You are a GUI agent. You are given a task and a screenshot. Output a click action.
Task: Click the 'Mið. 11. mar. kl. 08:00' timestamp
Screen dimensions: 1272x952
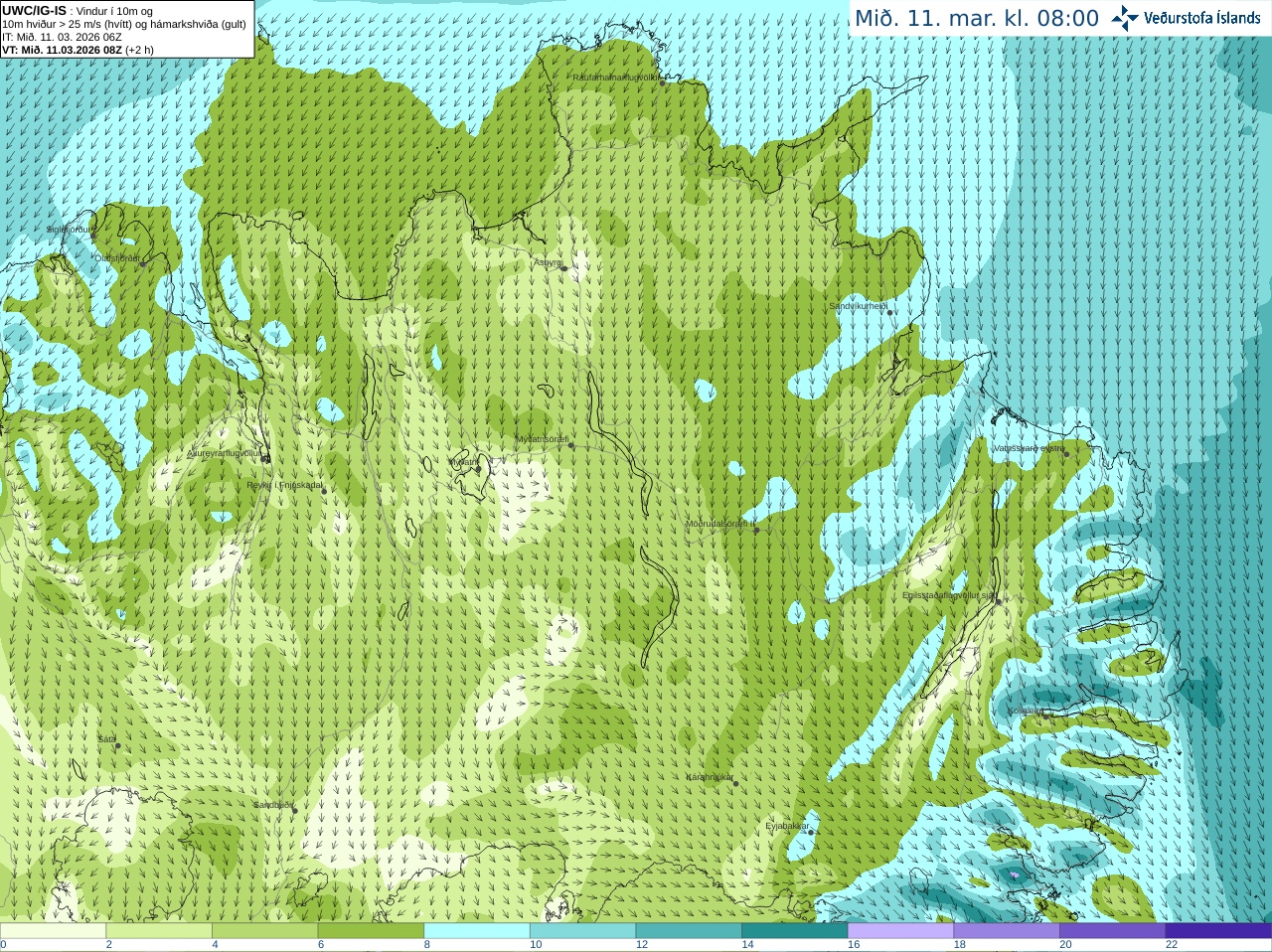click(x=977, y=18)
